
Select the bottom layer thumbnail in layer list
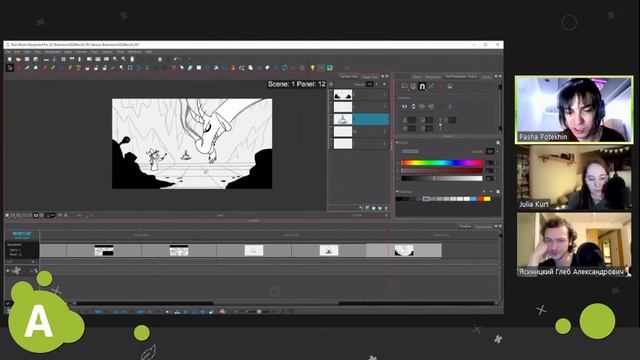[x=343, y=144]
